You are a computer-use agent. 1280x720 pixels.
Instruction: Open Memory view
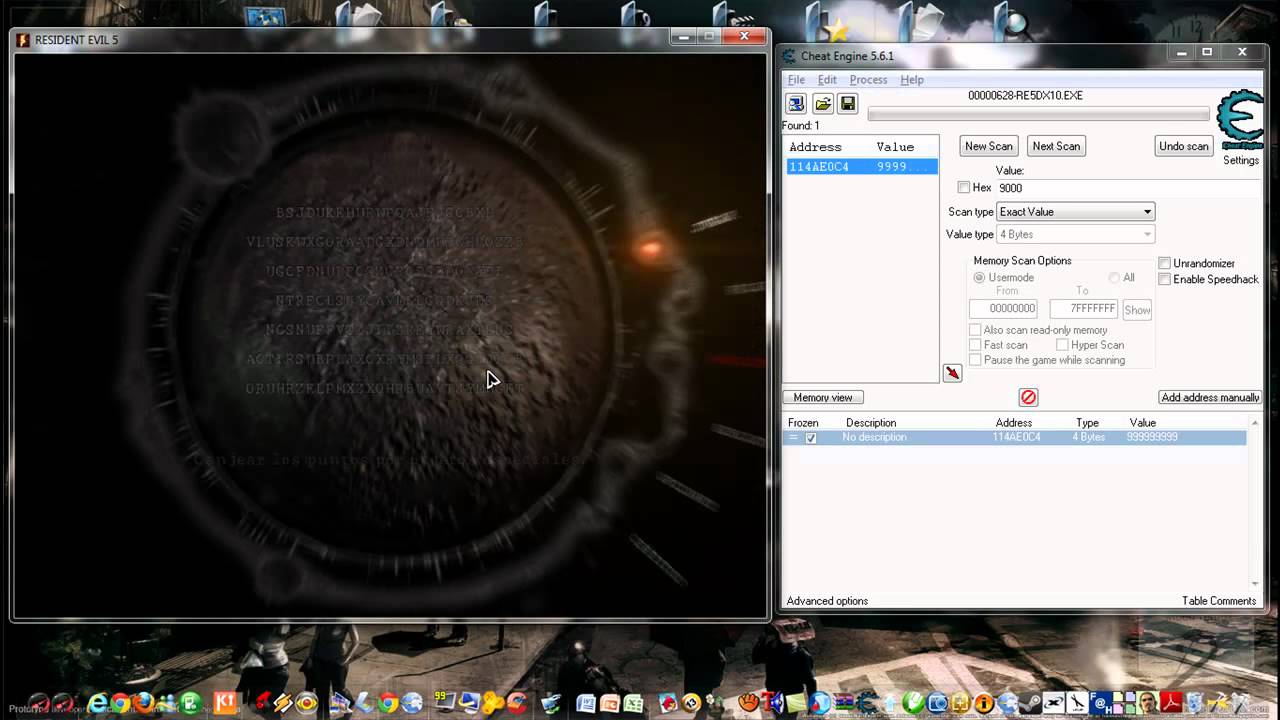(823, 397)
